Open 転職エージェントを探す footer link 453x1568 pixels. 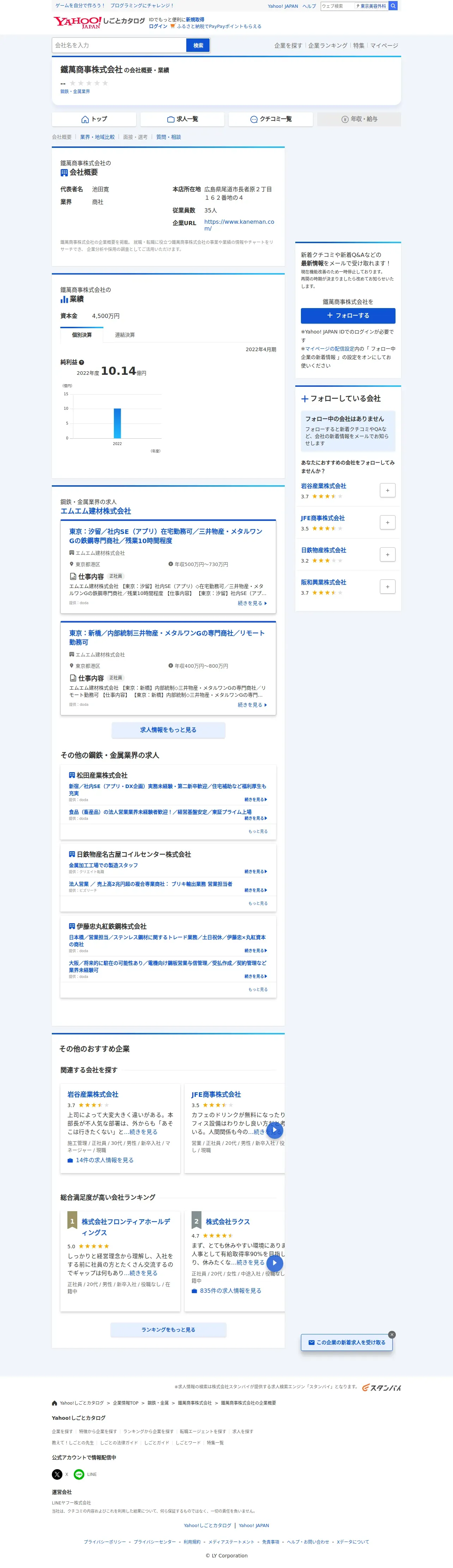[203, 1432]
